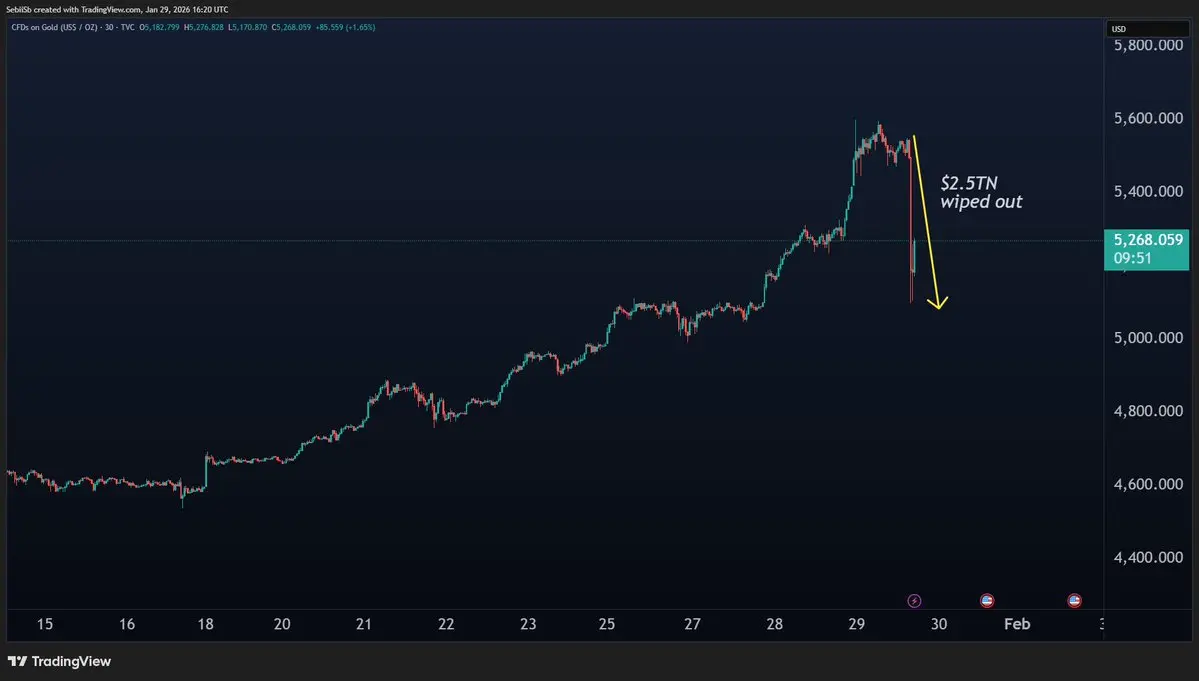Click date 15 on the time axis
Viewport: 1199px width, 681px height.
pos(45,624)
